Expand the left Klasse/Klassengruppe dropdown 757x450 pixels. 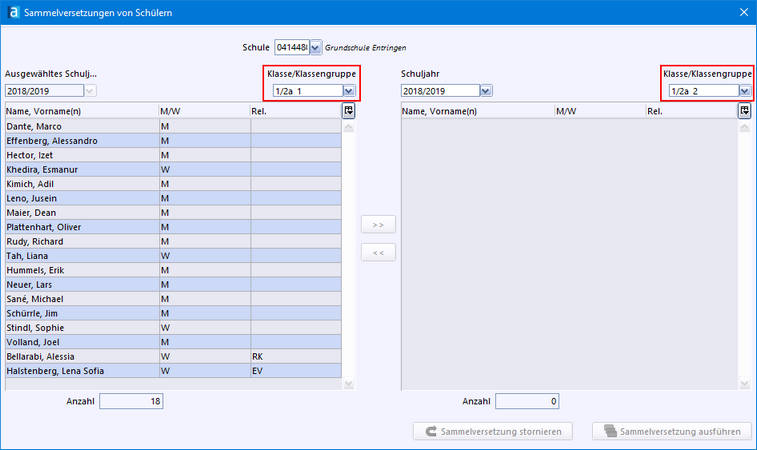(x=348, y=91)
